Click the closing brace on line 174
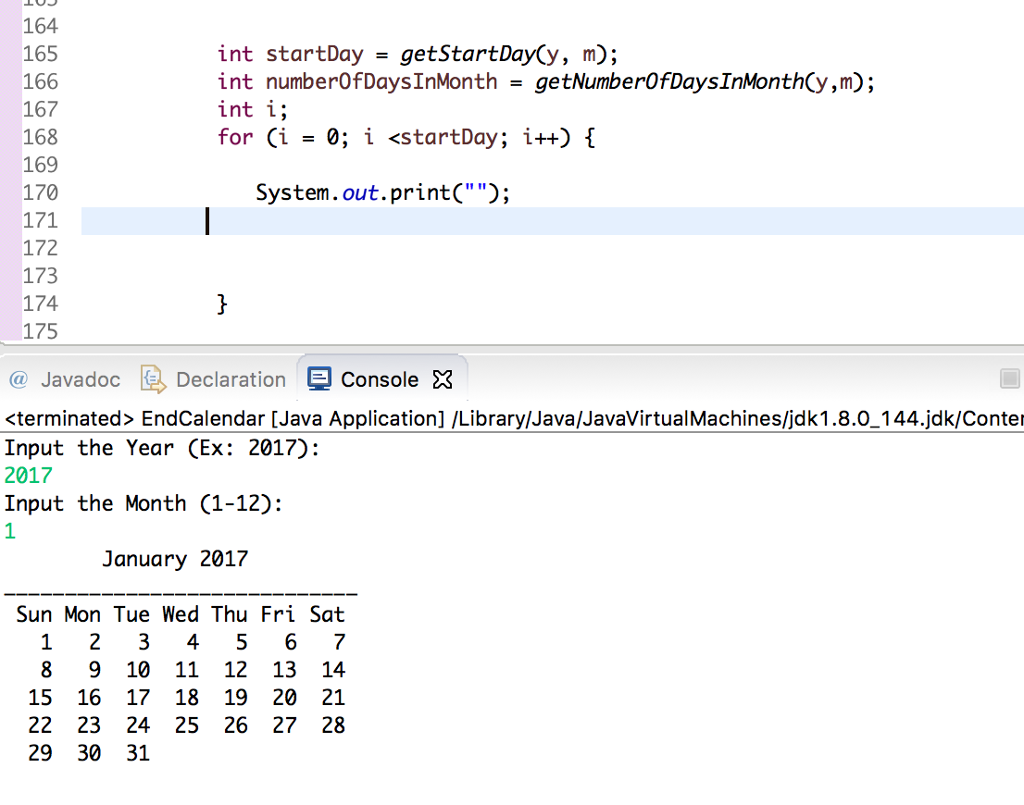This screenshot has height=805, width=1024. [222, 304]
